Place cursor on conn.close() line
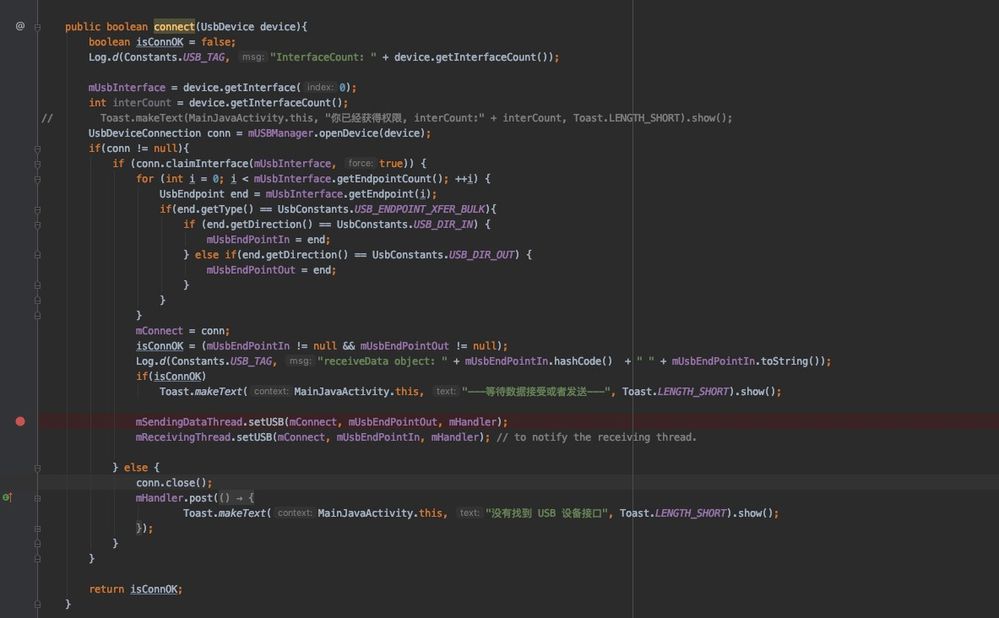 pos(160,482)
